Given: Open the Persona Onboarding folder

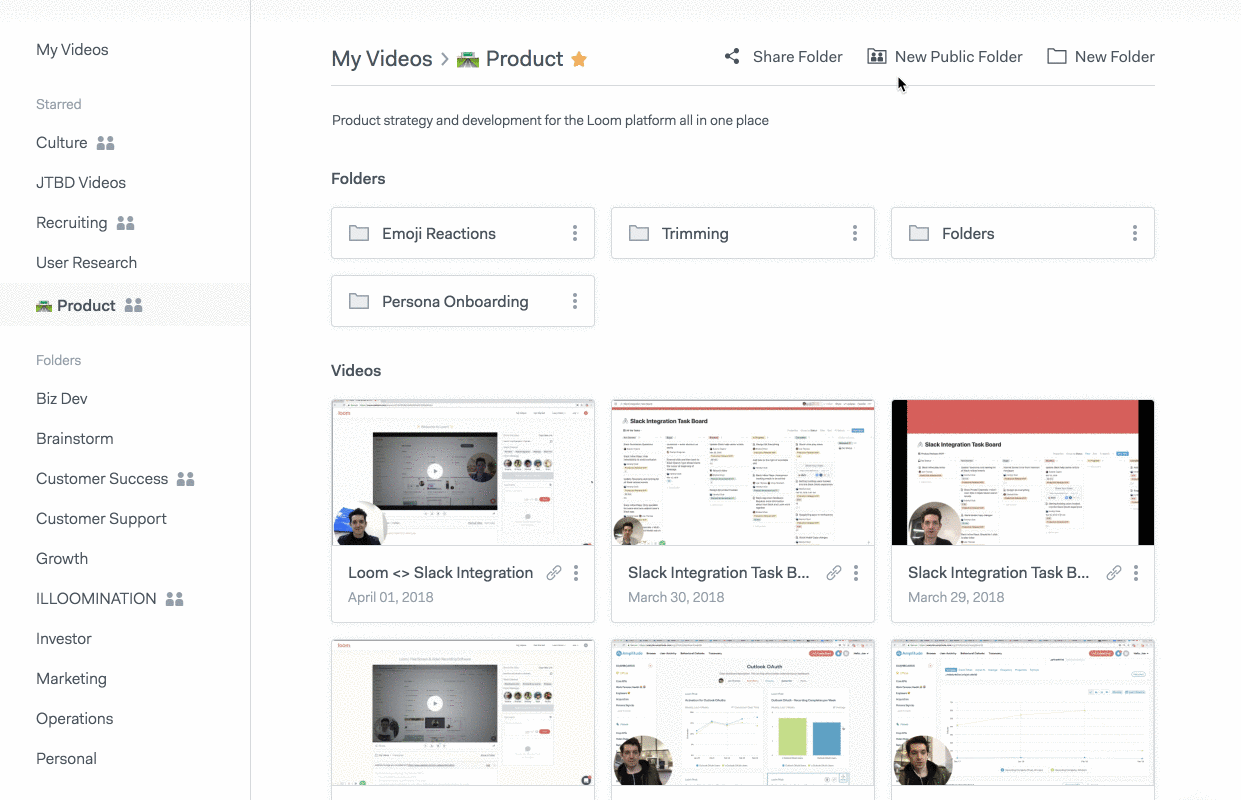Looking at the screenshot, I should point(463,301).
